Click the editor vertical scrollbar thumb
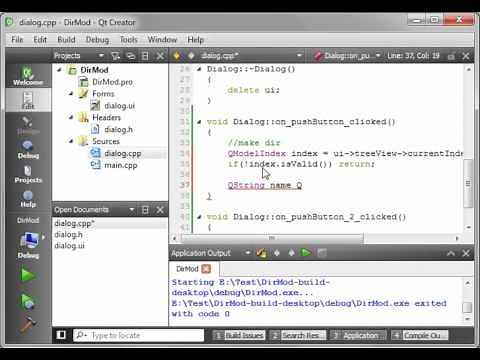This screenshot has height=360, width=480. (x=468, y=183)
